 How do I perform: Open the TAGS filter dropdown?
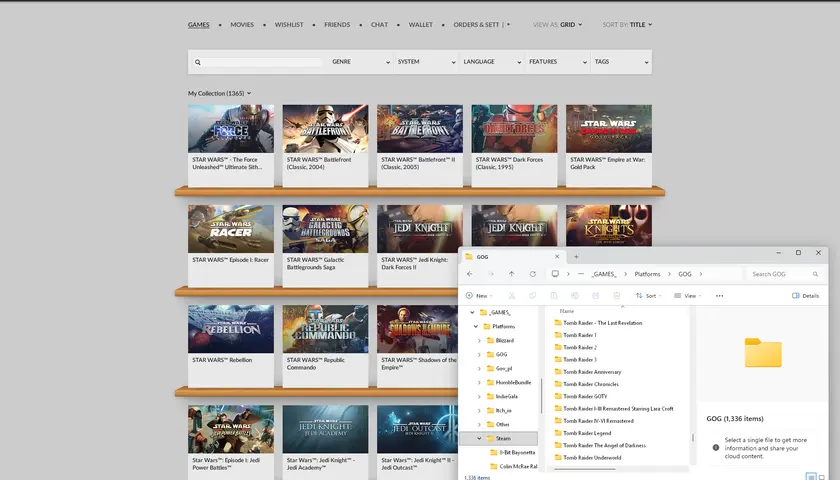click(621, 62)
